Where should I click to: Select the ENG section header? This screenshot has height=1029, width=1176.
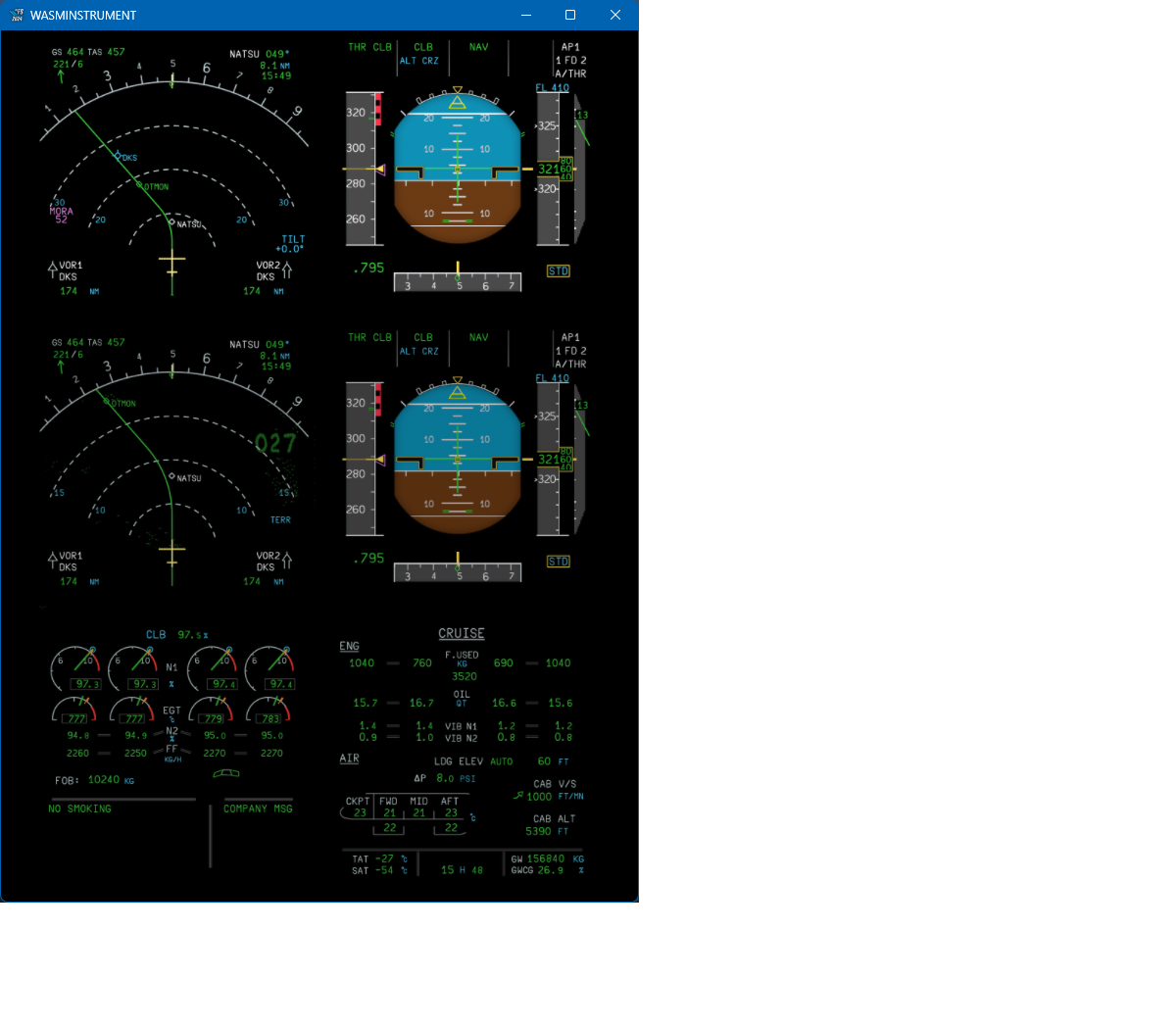pyautogui.click(x=349, y=647)
